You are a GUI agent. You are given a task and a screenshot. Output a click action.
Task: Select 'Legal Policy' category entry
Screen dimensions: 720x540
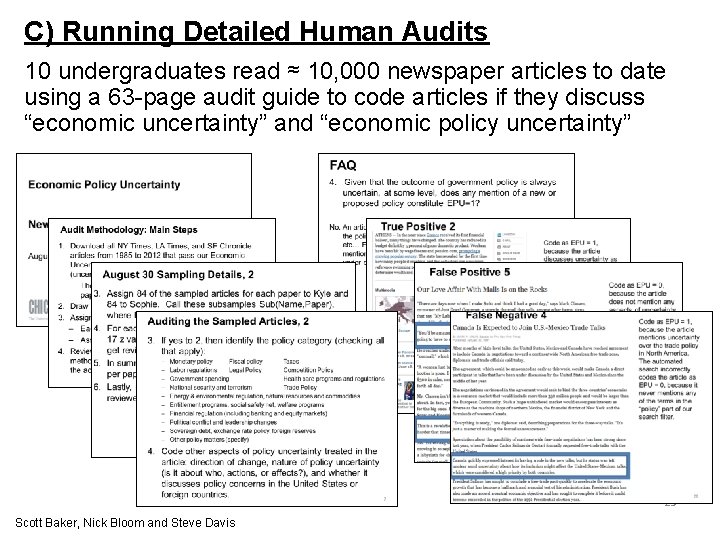click(245, 370)
